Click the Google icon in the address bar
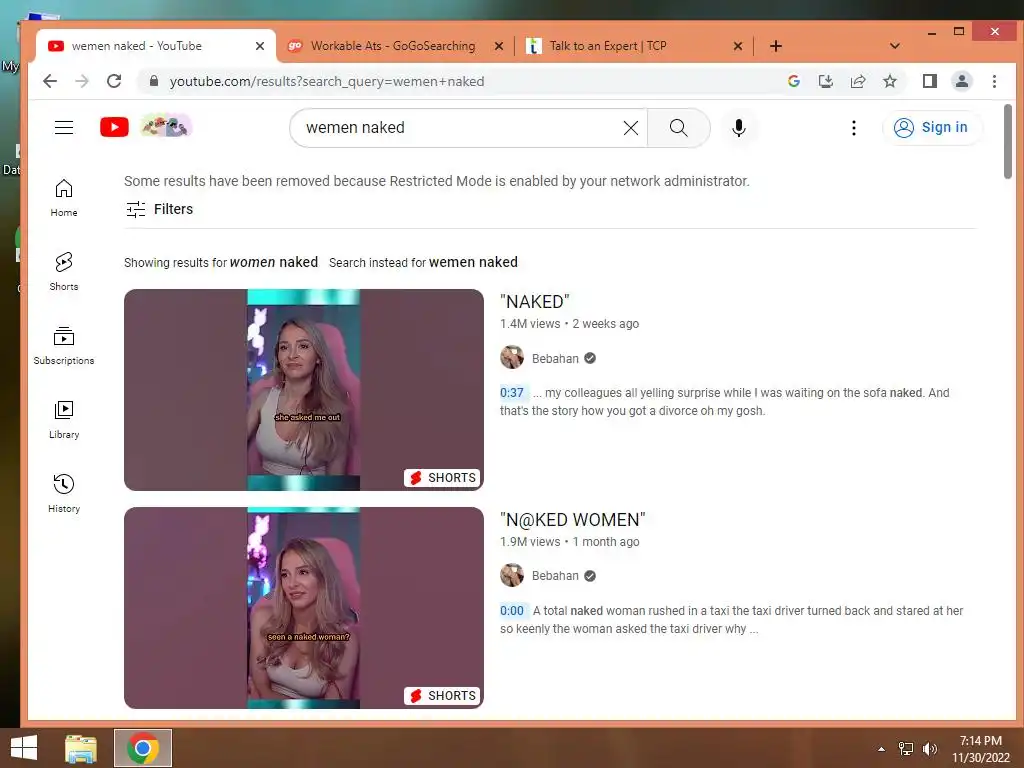Screen dimensions: 1024x768 pyautogui.click(x=793, y=81)
